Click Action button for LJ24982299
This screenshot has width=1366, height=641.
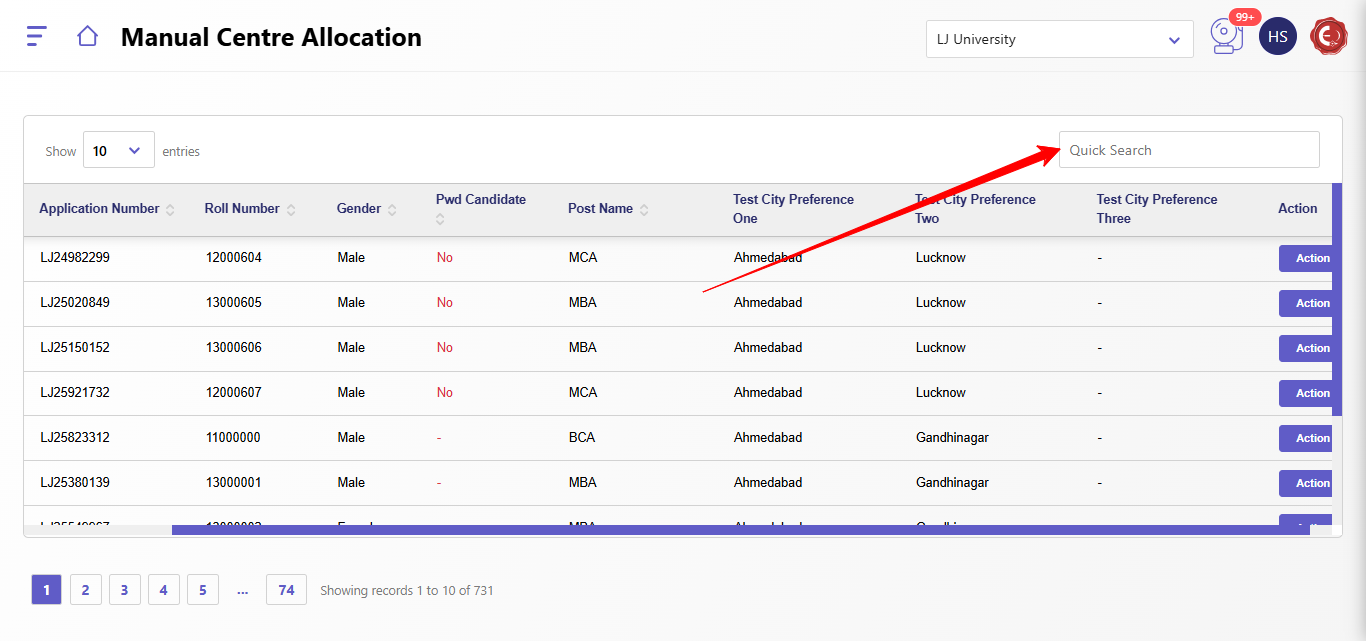(1306, 258)
